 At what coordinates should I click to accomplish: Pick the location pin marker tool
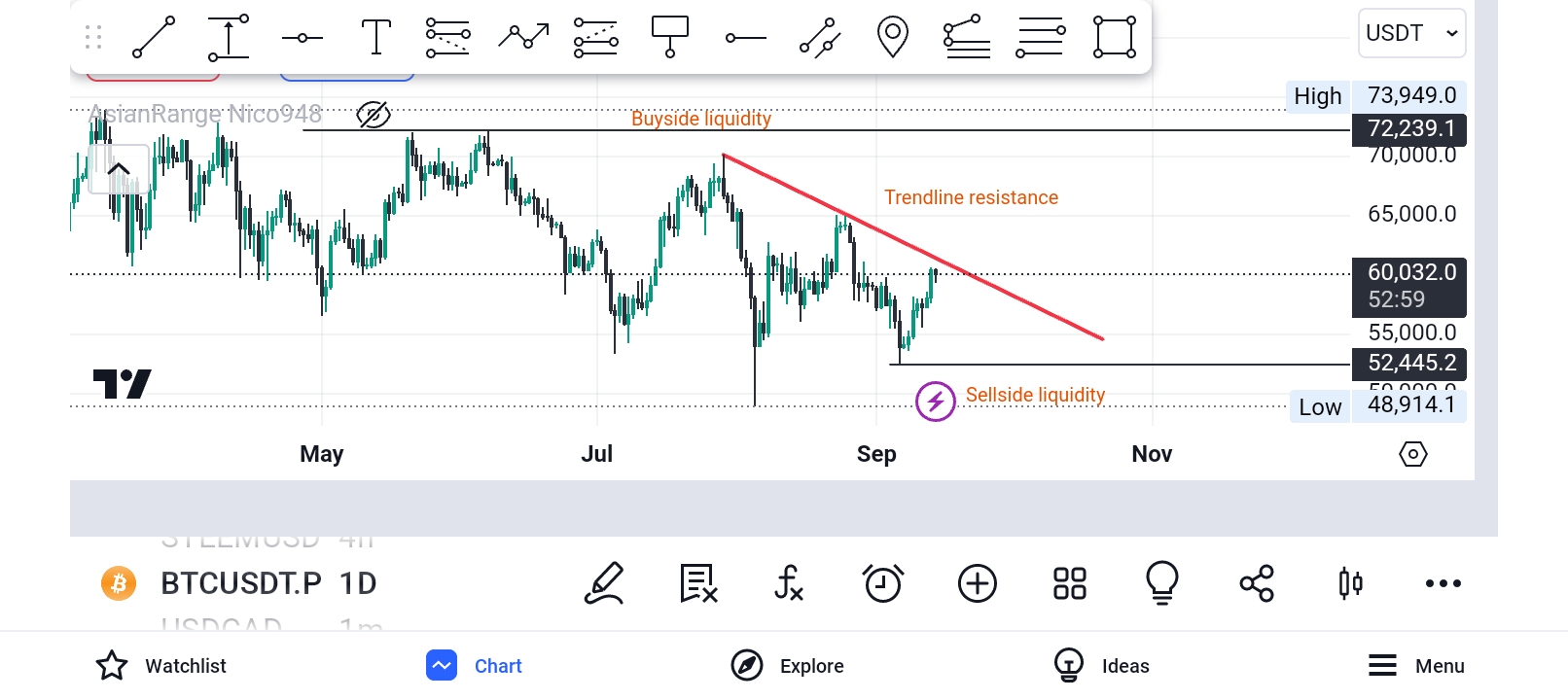click(x=892, y=37)
